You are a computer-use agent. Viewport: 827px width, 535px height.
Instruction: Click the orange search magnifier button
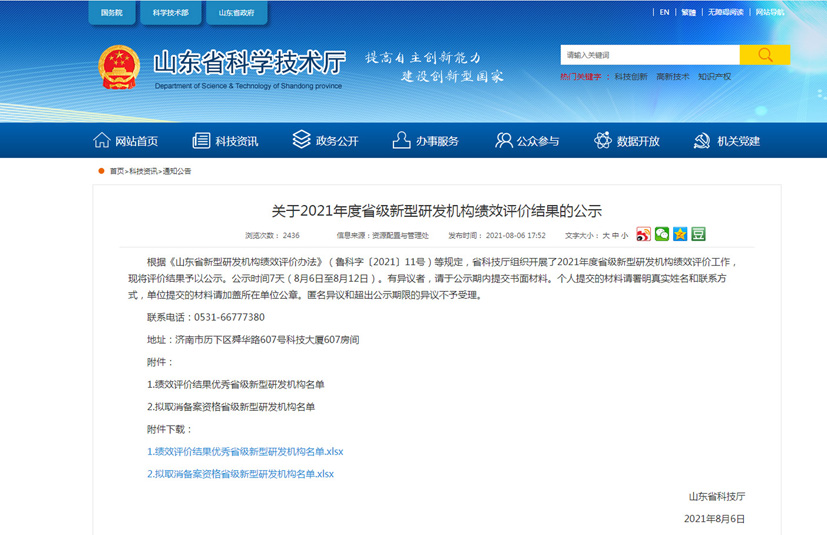coord(764,55)
